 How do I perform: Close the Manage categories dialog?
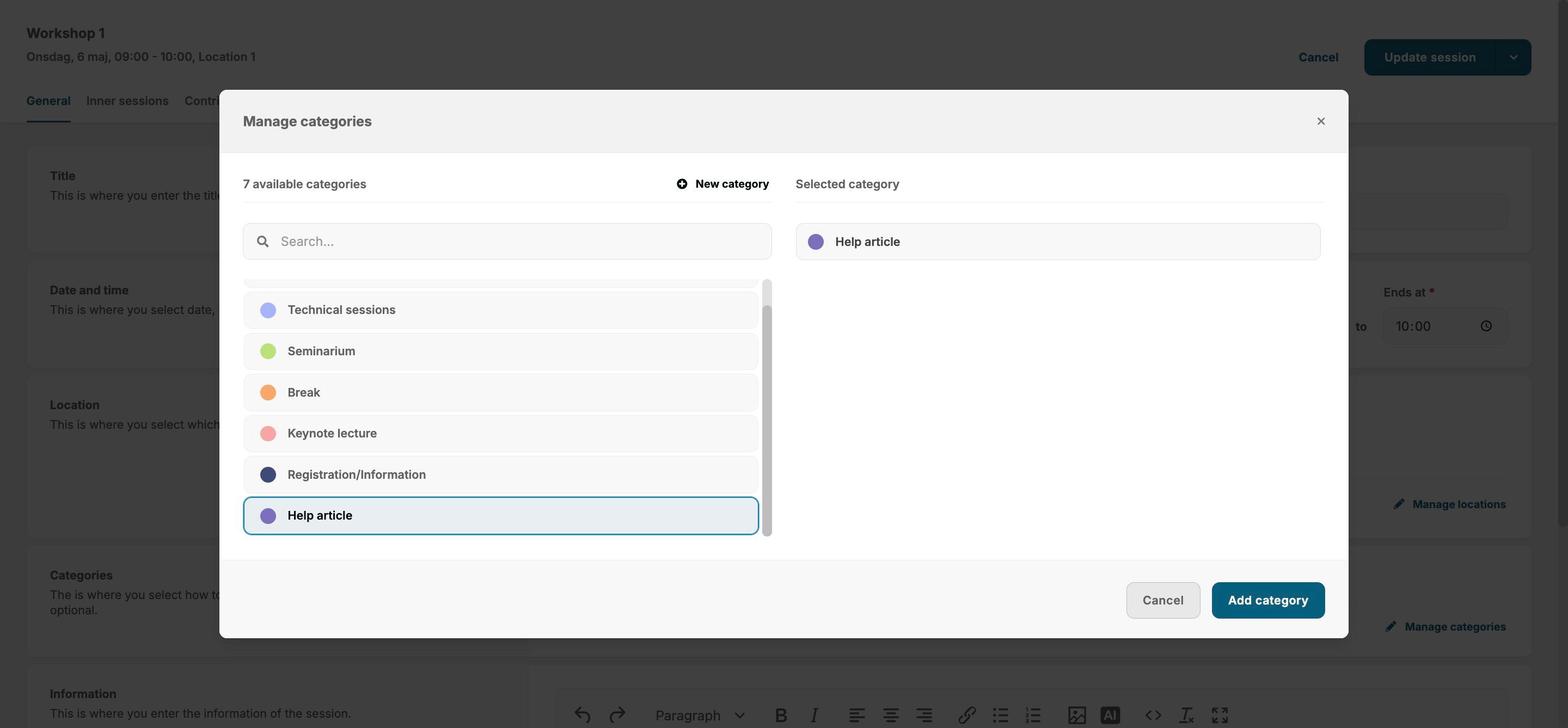coord(1320,122)
